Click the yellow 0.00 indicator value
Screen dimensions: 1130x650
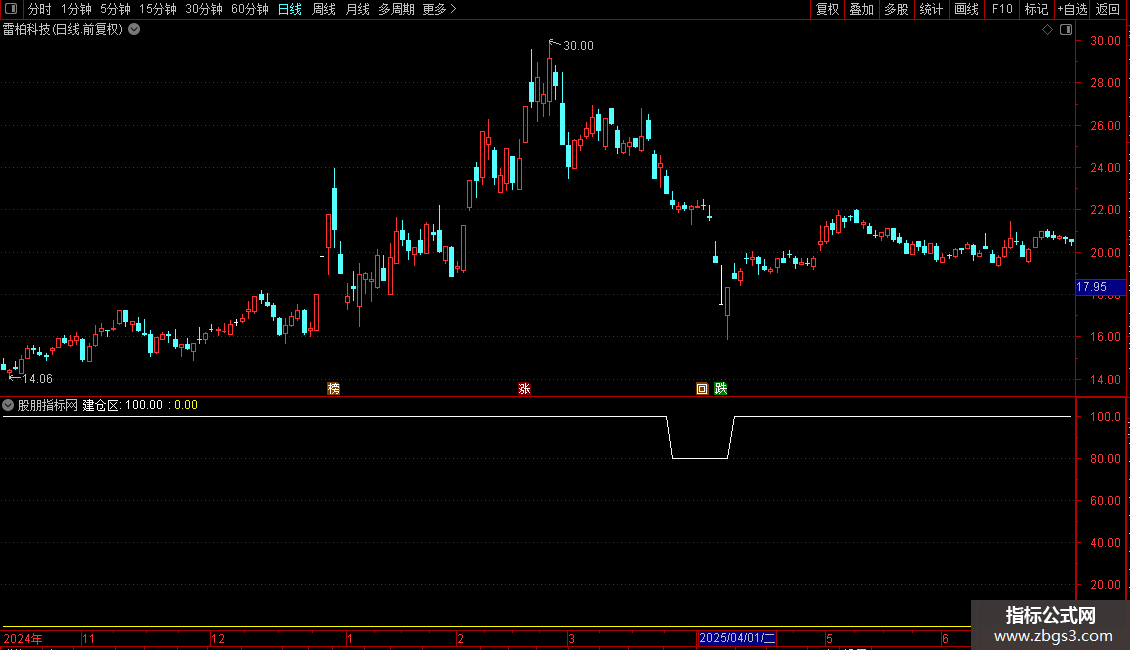point(186,405)
